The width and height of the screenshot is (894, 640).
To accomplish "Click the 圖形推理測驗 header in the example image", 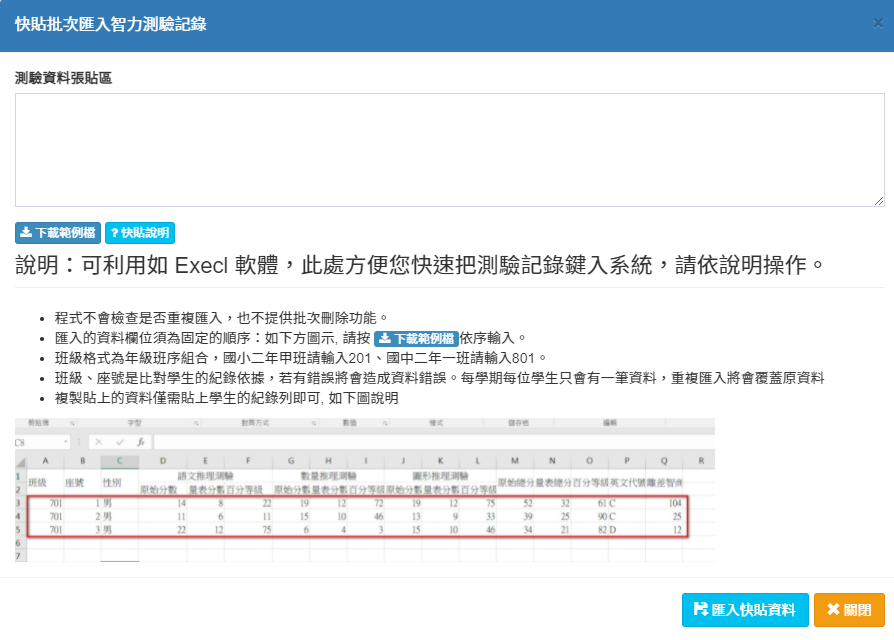I will coord(440,477).
